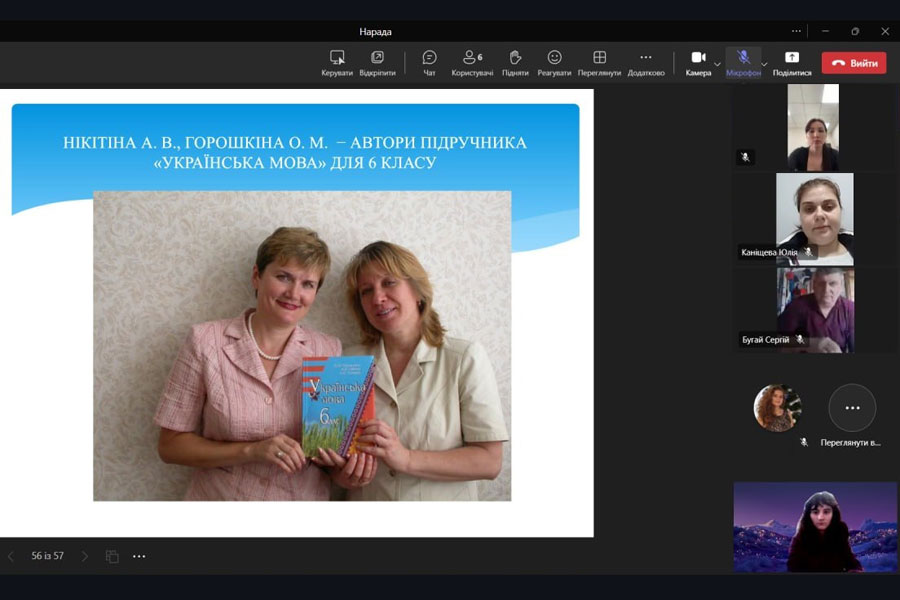Leave the meeting with Вийти button
Image resolution: width=900 pixels, height=600 pixels.
[x=854, y=63]
